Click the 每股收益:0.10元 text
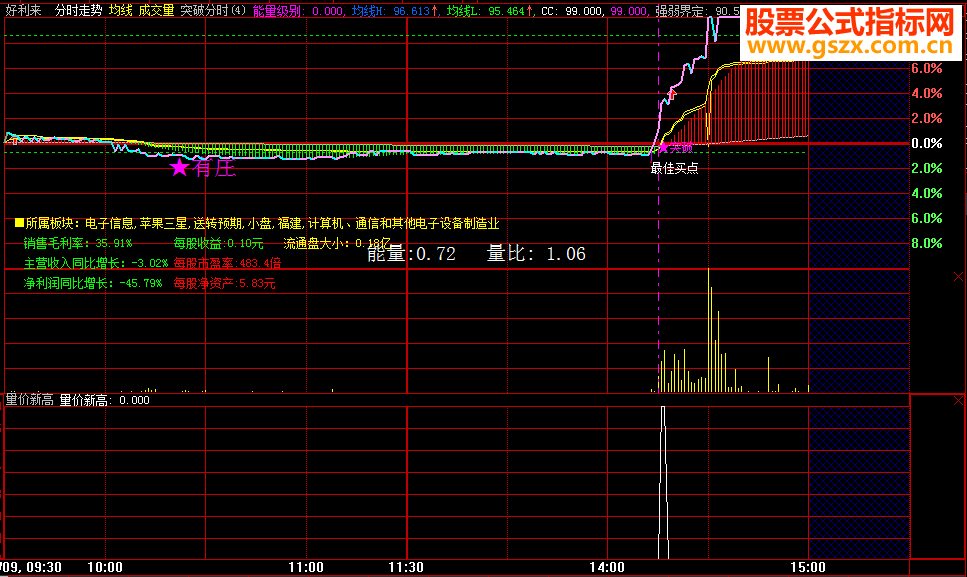 click(218, 243)
